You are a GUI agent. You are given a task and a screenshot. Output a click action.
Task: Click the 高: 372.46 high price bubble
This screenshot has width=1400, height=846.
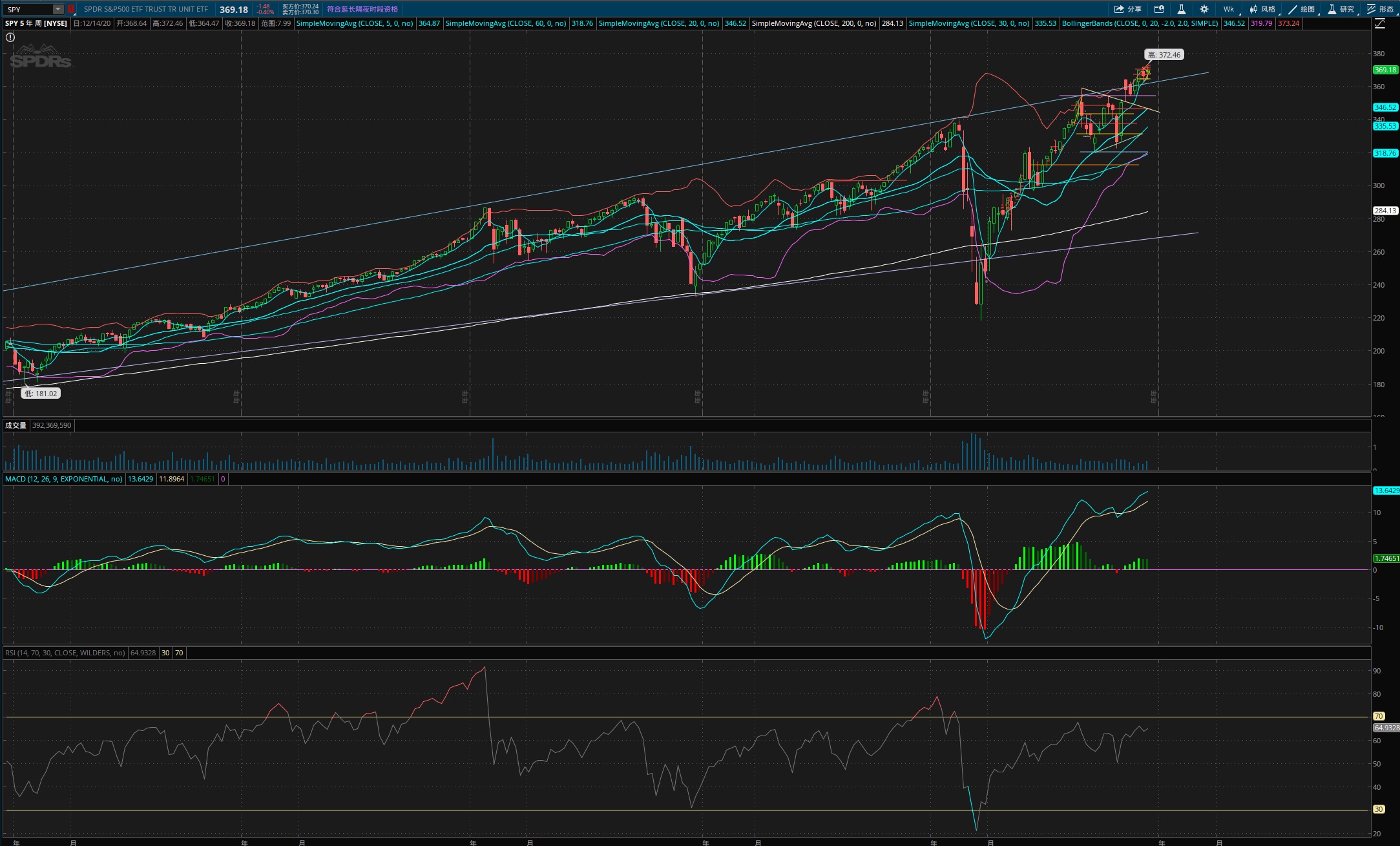click(x=1164, y=55)
